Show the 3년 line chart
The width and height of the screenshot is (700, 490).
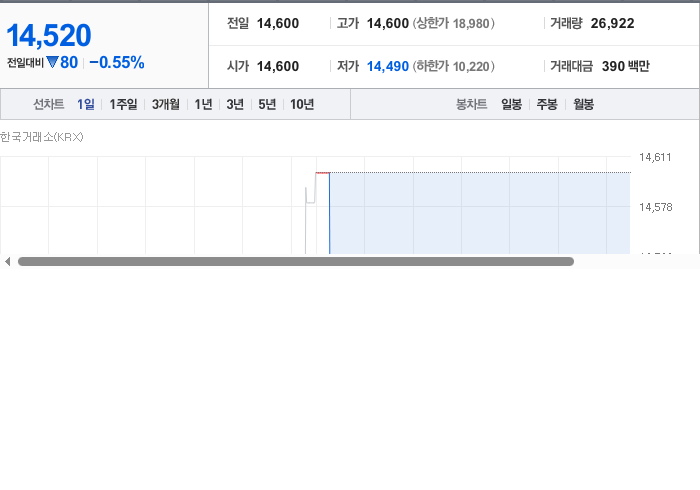pos(235,104)
